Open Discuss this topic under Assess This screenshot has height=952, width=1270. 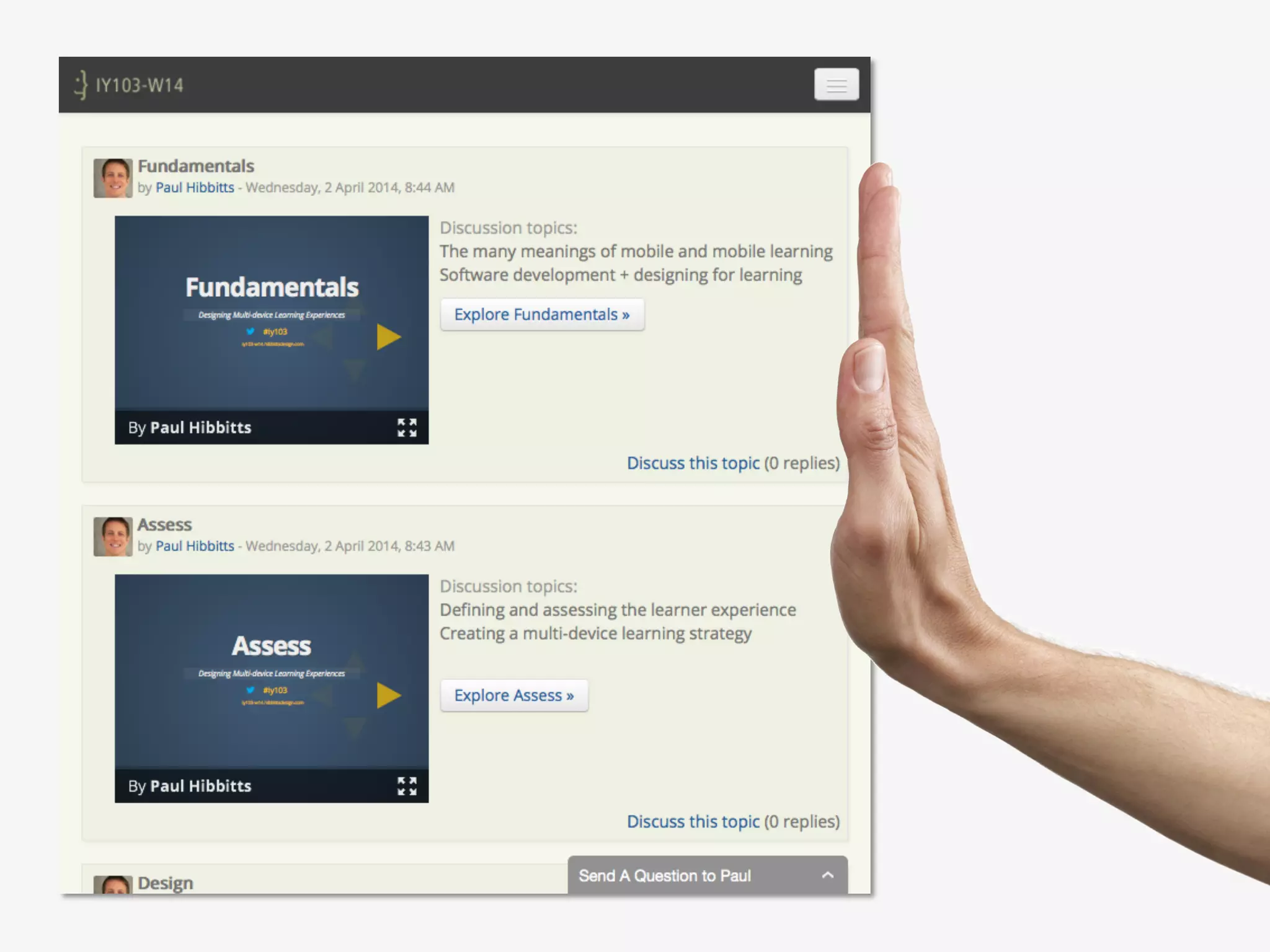point(693,821)
